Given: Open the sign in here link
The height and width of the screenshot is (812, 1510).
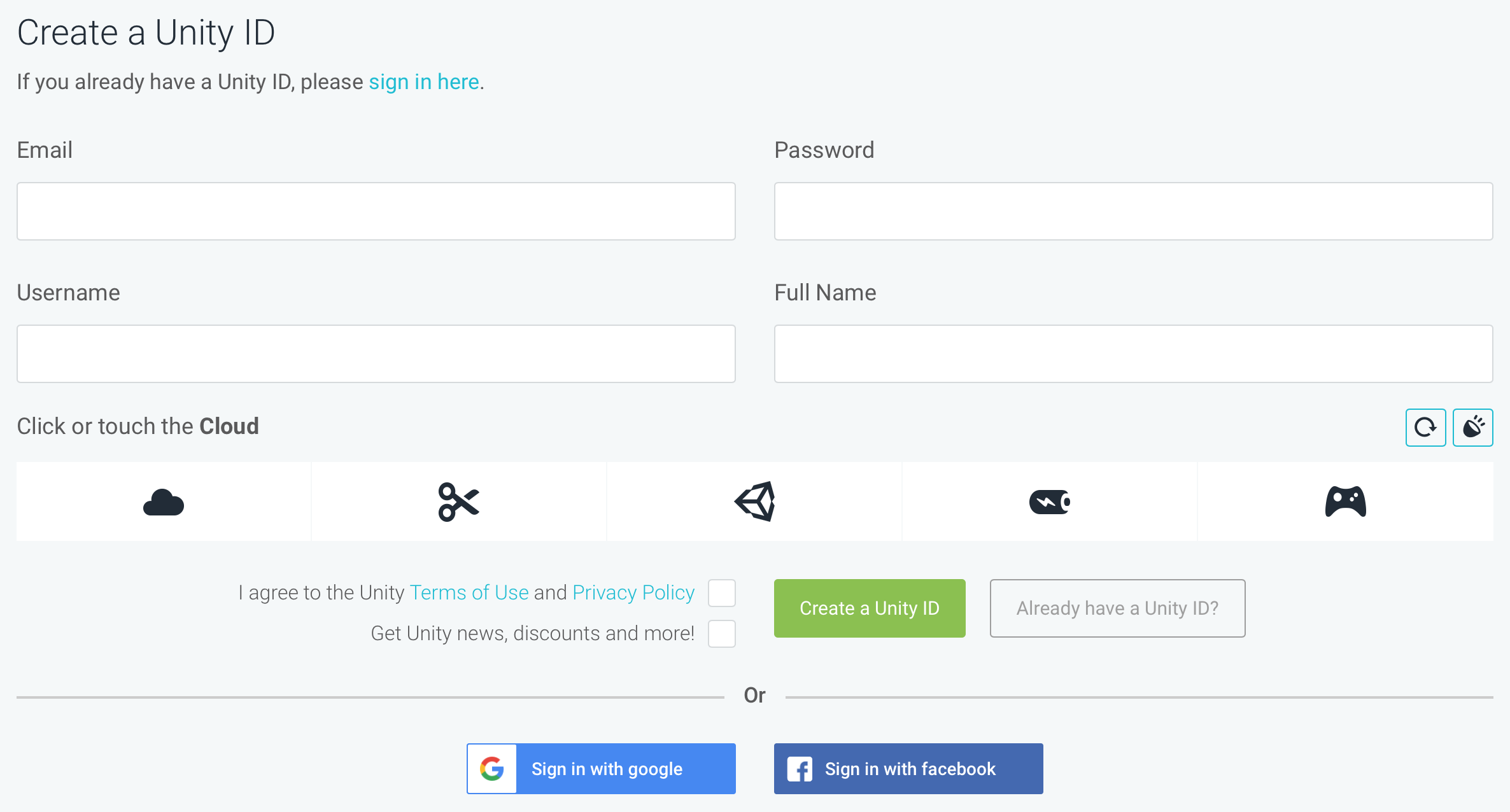Looking at the screenshot, I should click(x=424, y=82).
